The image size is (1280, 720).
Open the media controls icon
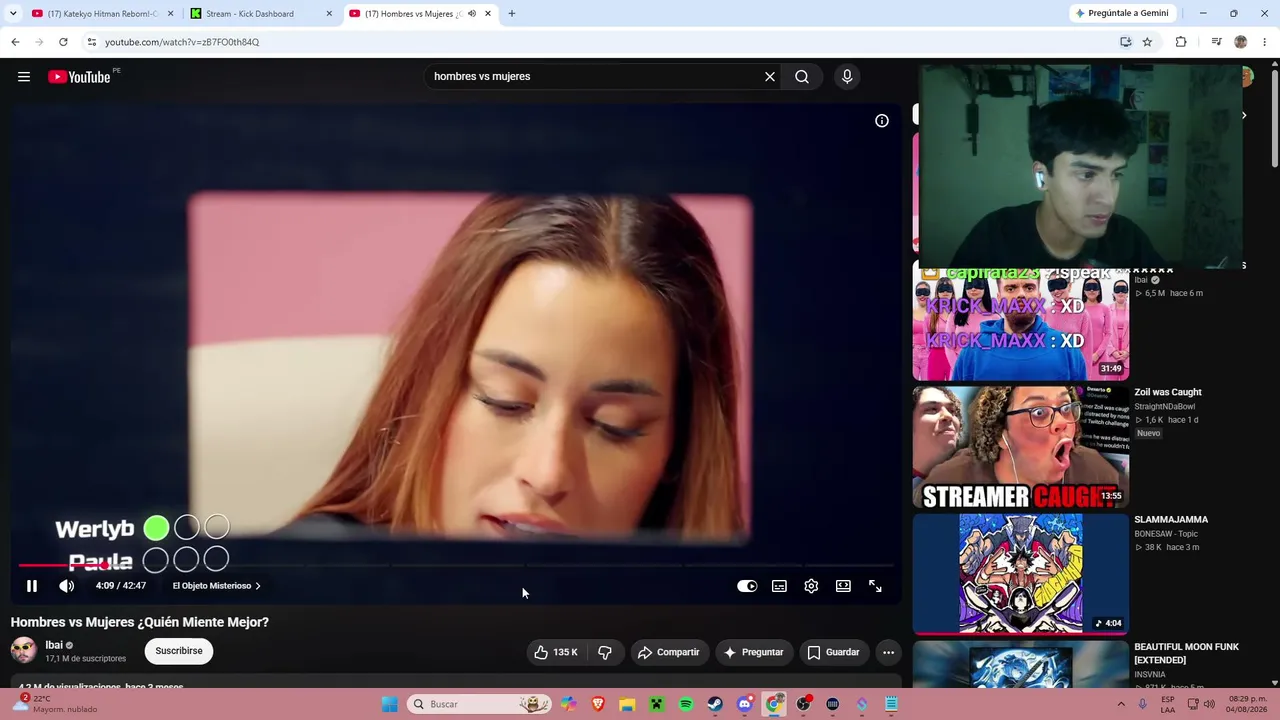pyautogui.click(x=1216, y=42)
